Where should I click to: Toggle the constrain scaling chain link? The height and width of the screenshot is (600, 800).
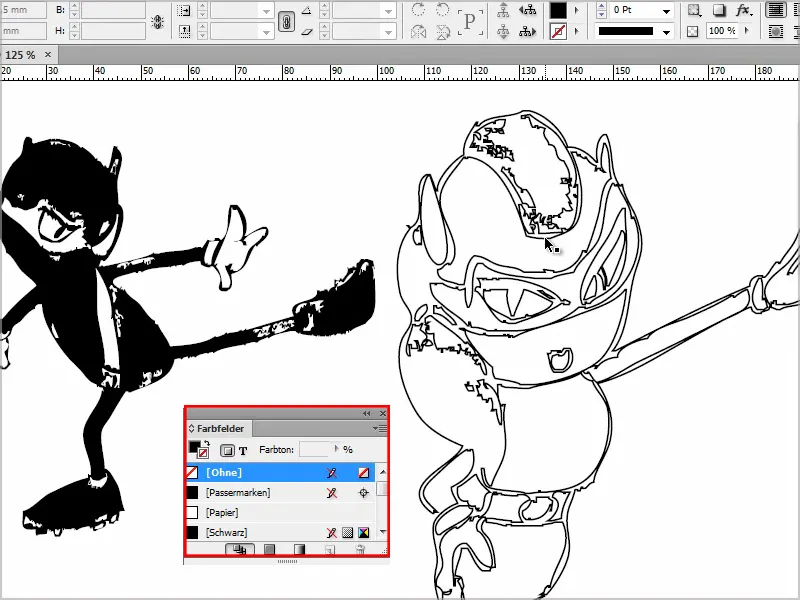[x=286, y=21]
